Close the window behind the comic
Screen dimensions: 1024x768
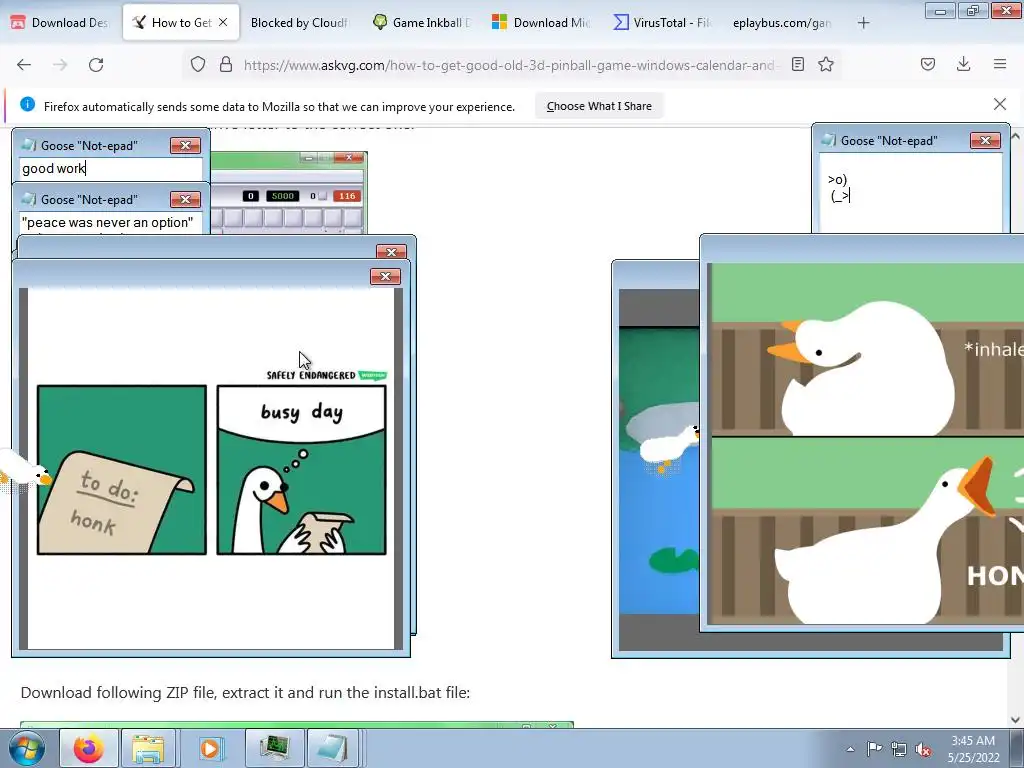click(x=391, y=252)
